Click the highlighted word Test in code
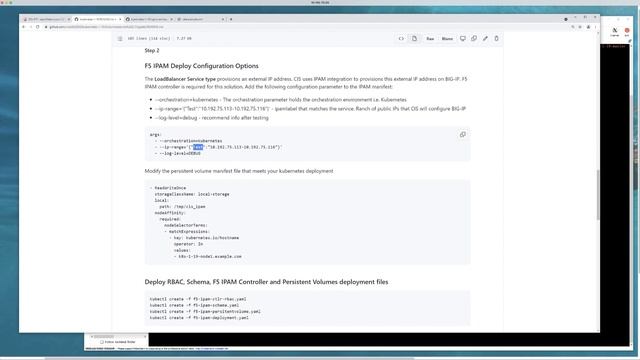This screenshot has height=360, width=640. pos(198,147)
